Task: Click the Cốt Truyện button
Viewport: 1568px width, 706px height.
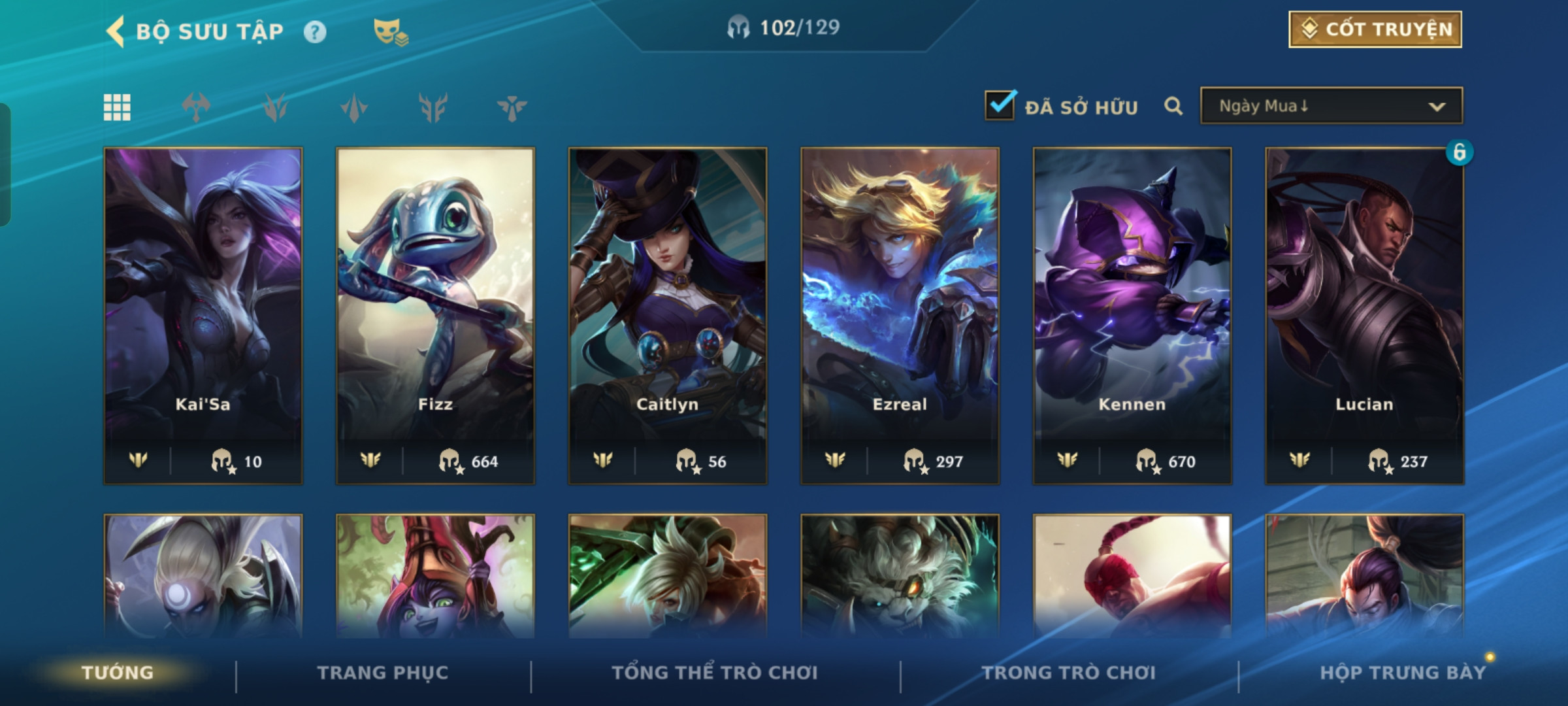Action: (x=1375, y=29)
